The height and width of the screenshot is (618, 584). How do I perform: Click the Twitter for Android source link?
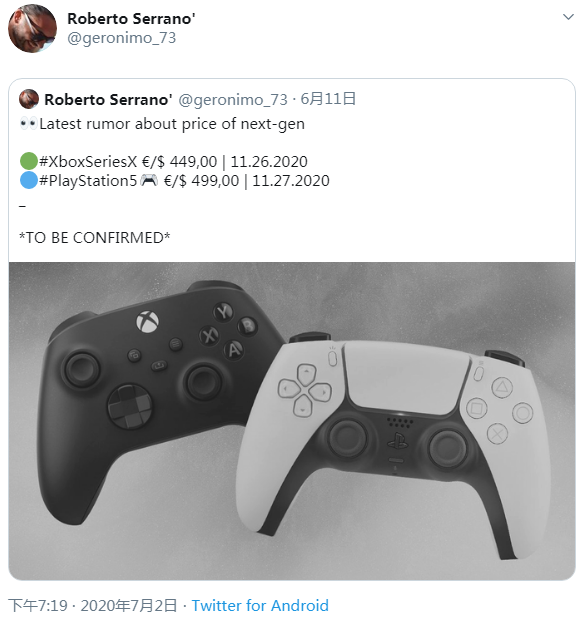(260, 605)
